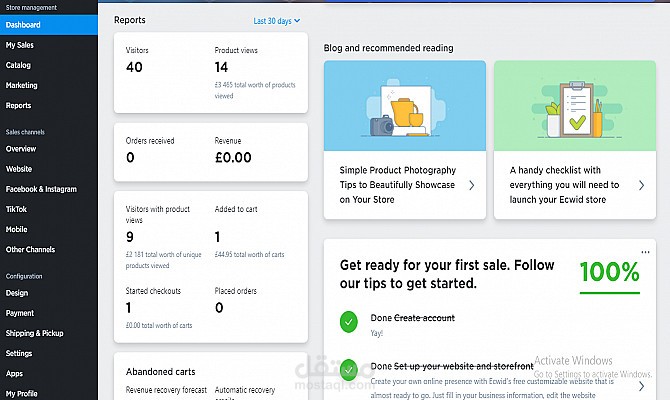Select Marketing from the sidebar
Viewport: 670px width, 400px height.
tap(21, 85)
